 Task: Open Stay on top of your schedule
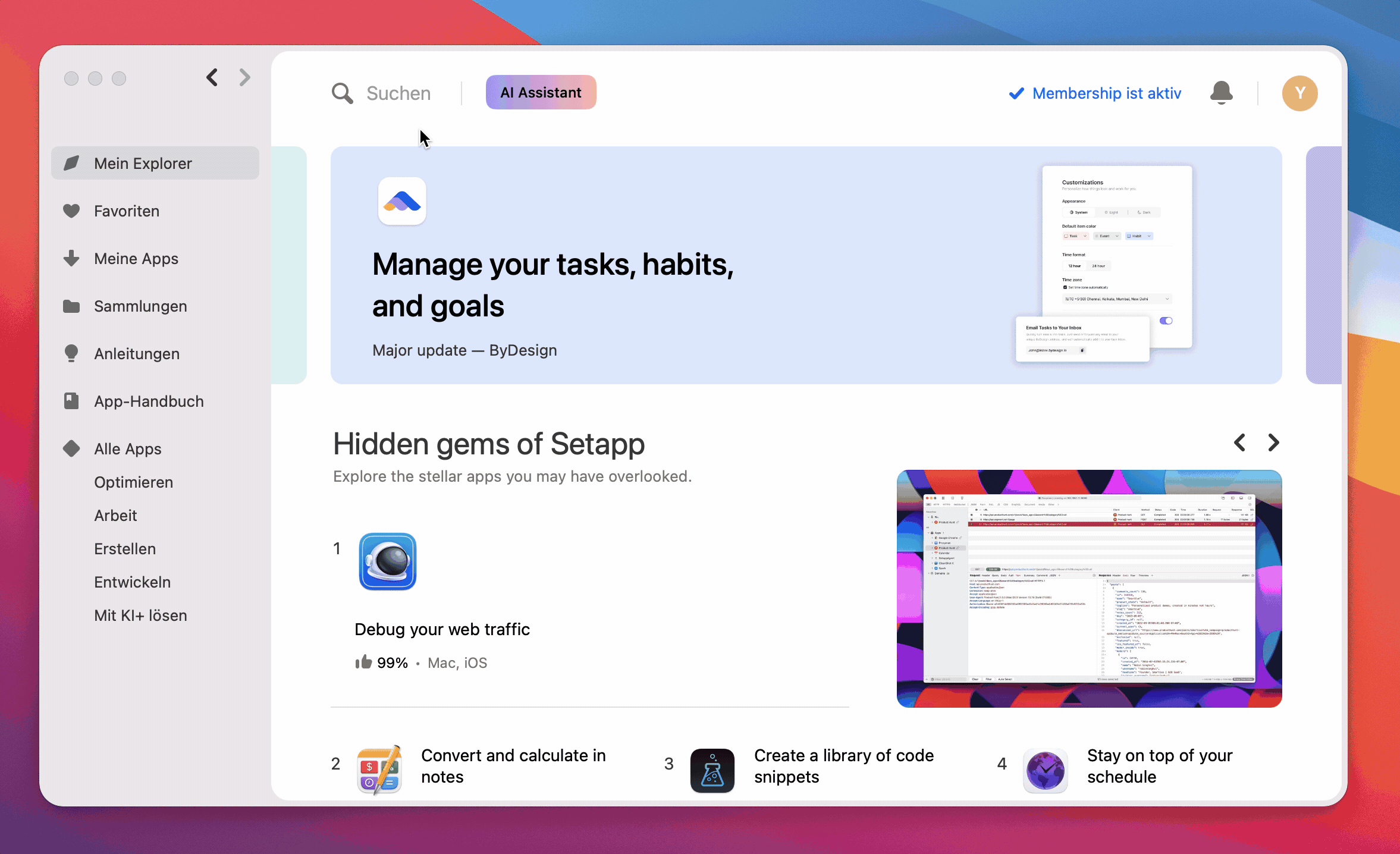pos(1160,766)
